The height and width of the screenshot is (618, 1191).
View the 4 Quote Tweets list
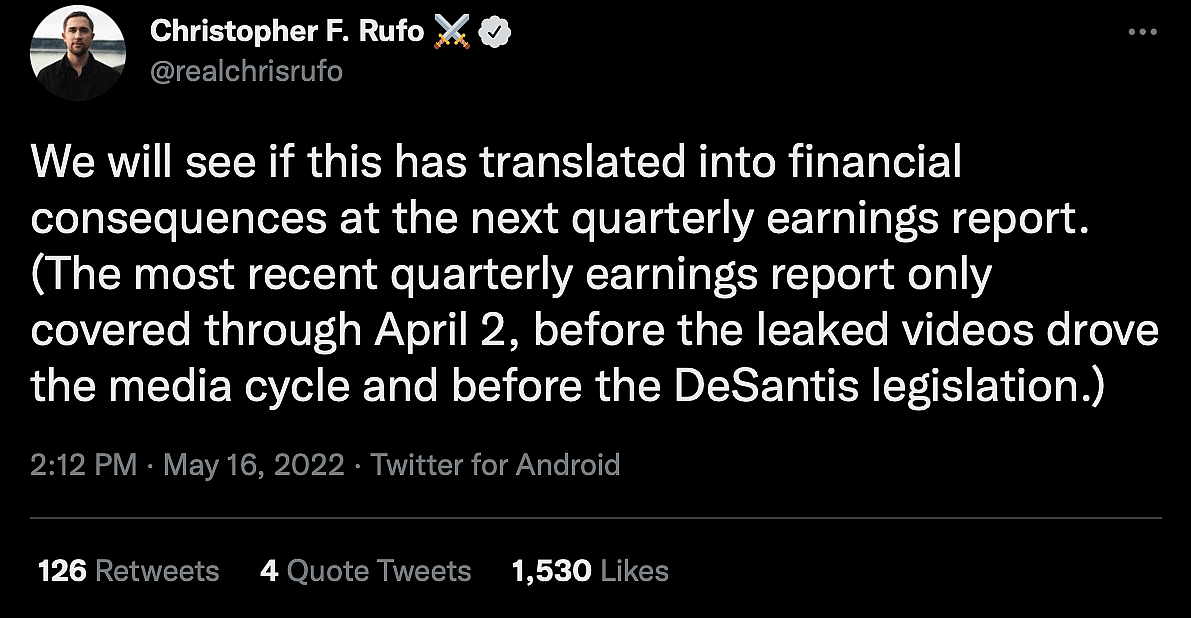(365, 571)
